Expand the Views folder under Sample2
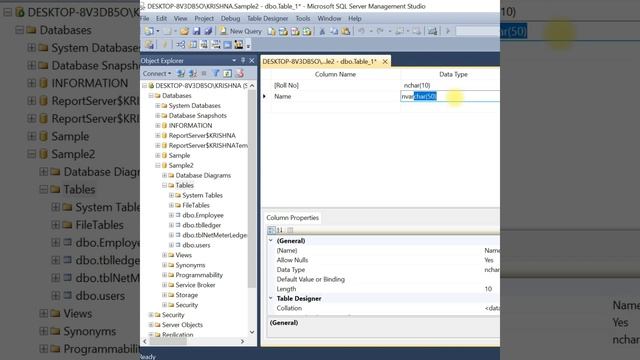 click(164, 255)
